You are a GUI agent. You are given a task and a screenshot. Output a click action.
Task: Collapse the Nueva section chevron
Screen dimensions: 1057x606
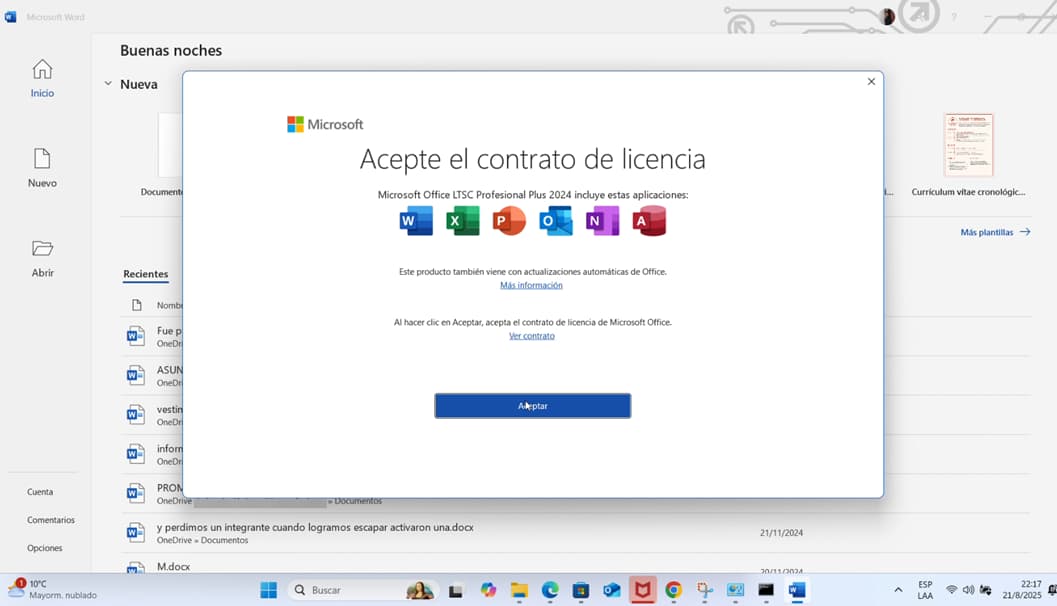coord(108,84)
